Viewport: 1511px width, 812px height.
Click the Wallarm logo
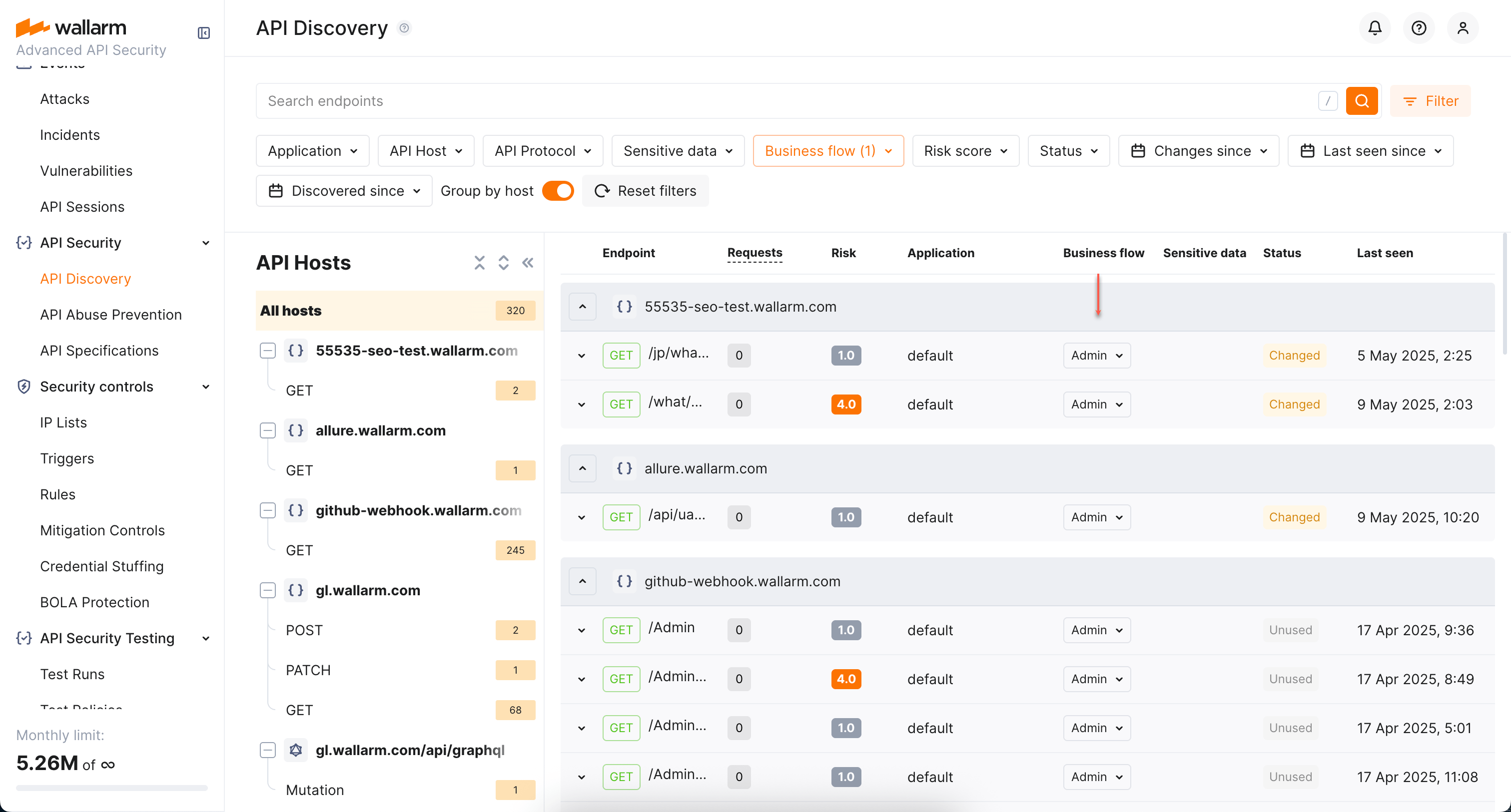tap(71, 27)
